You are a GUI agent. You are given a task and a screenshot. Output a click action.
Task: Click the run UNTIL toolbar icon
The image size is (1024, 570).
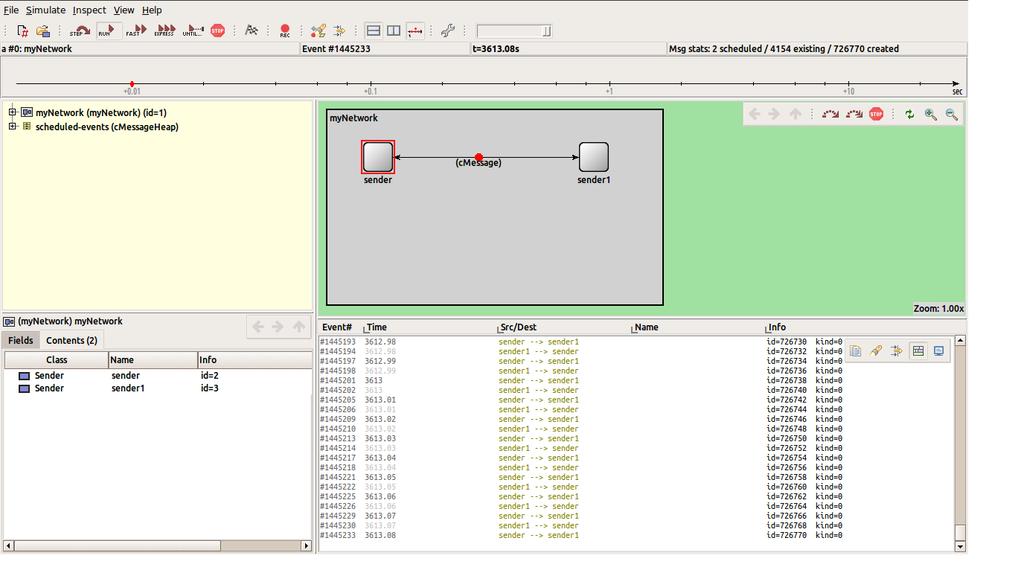193,31
